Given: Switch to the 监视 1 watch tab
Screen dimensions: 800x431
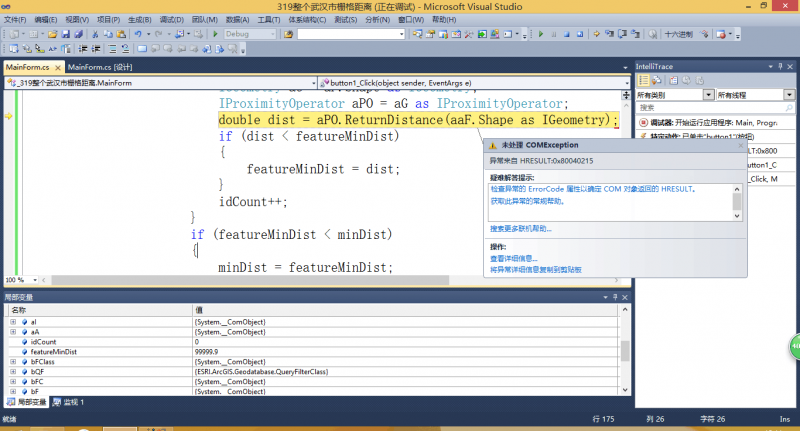Looking at the screenshot, I should pyautogui.click(x=69, y=402).
